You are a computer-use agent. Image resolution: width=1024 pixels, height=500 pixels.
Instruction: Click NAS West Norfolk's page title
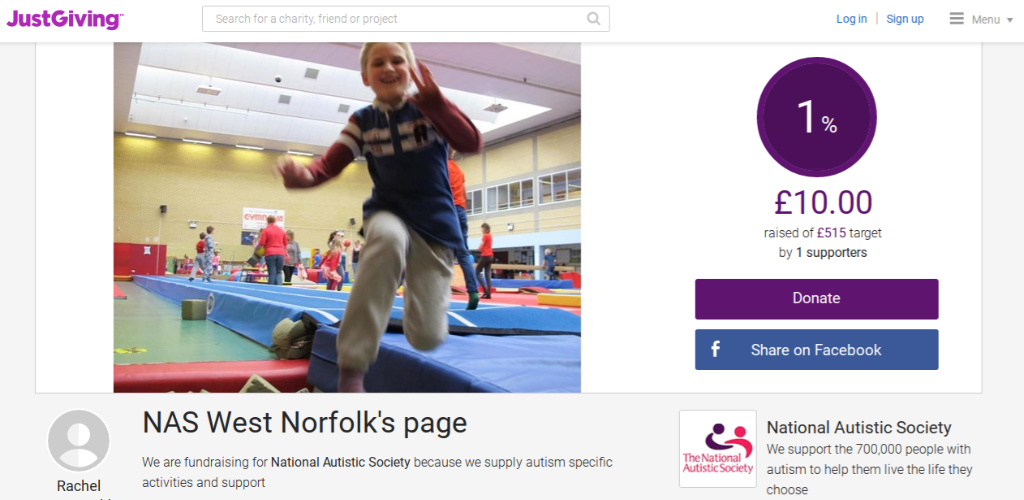305,423
